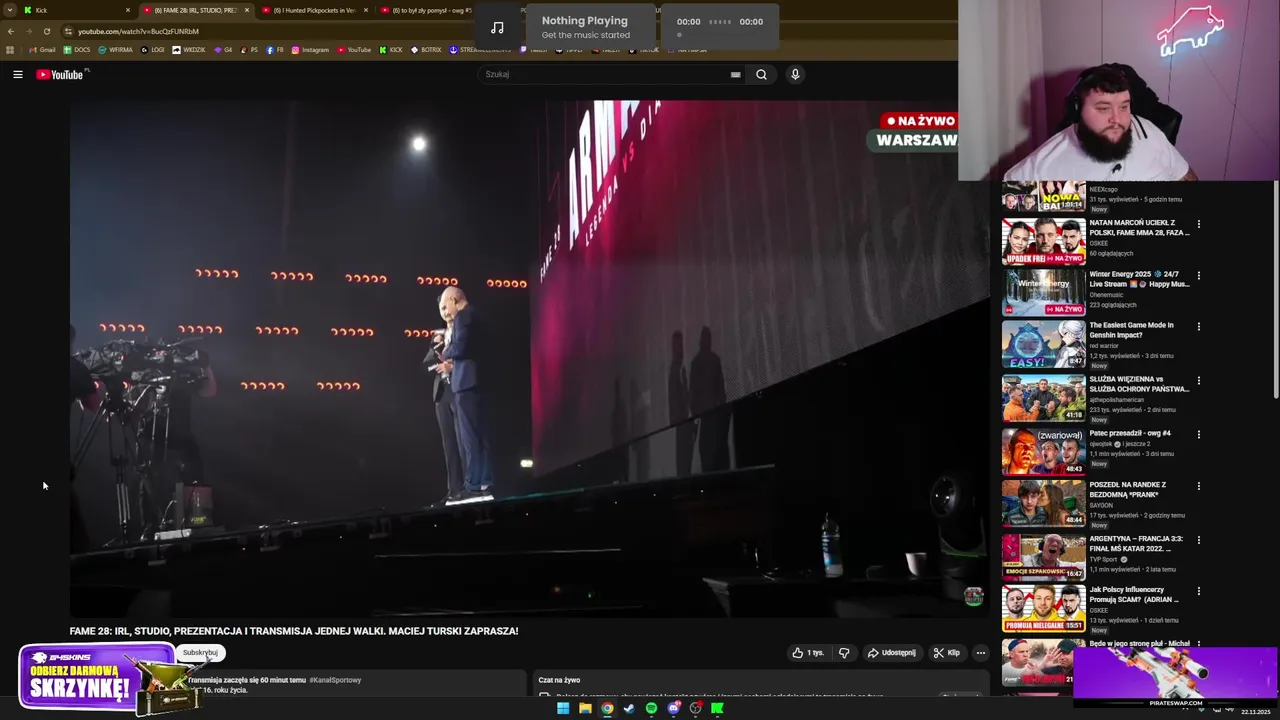Open options menu for Jak Polscy Influencerzy video
1280x720 pixels.
[x=1199, y=591]
